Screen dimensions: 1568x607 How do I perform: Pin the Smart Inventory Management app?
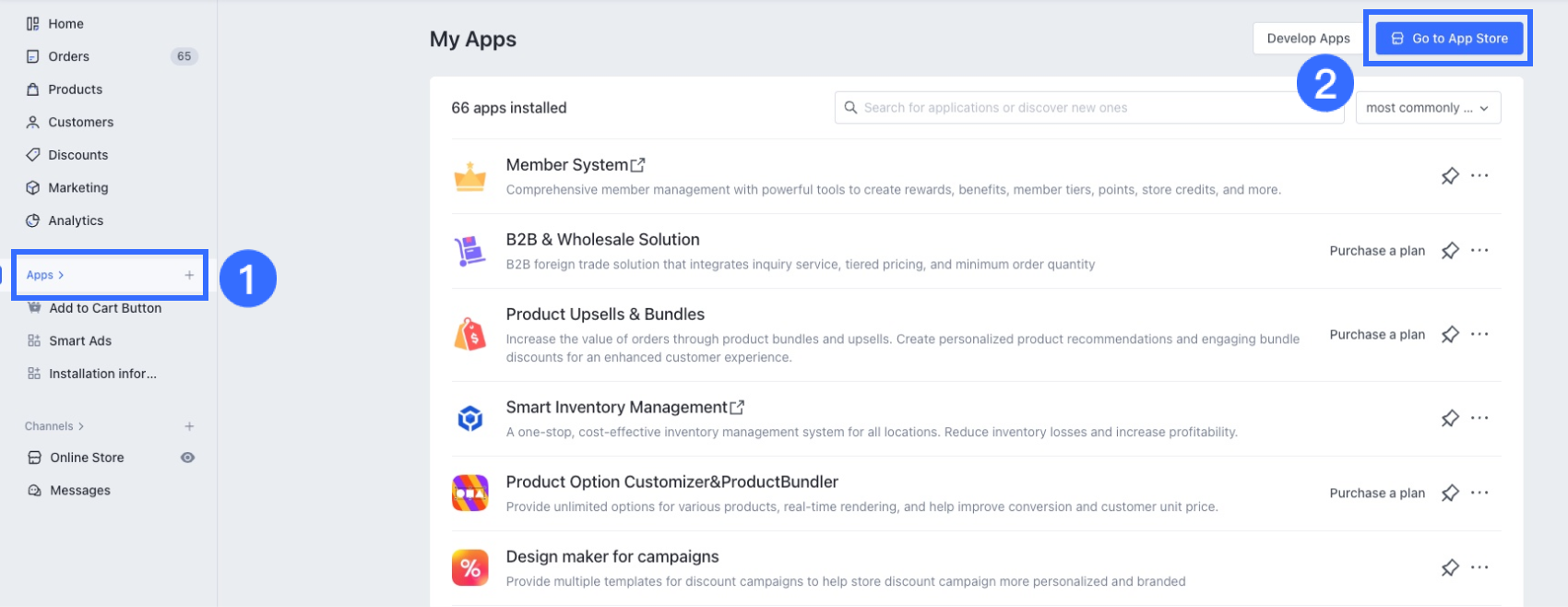(1450, 419)
